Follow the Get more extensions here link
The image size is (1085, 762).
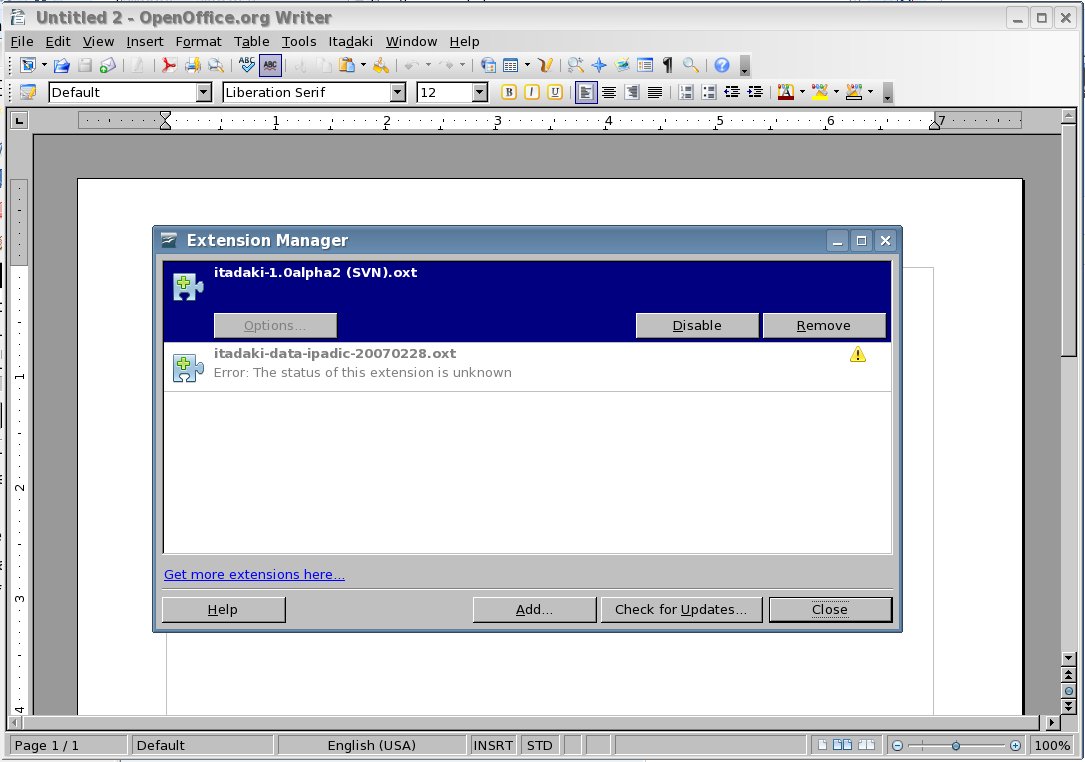click(x=254, y=575)
